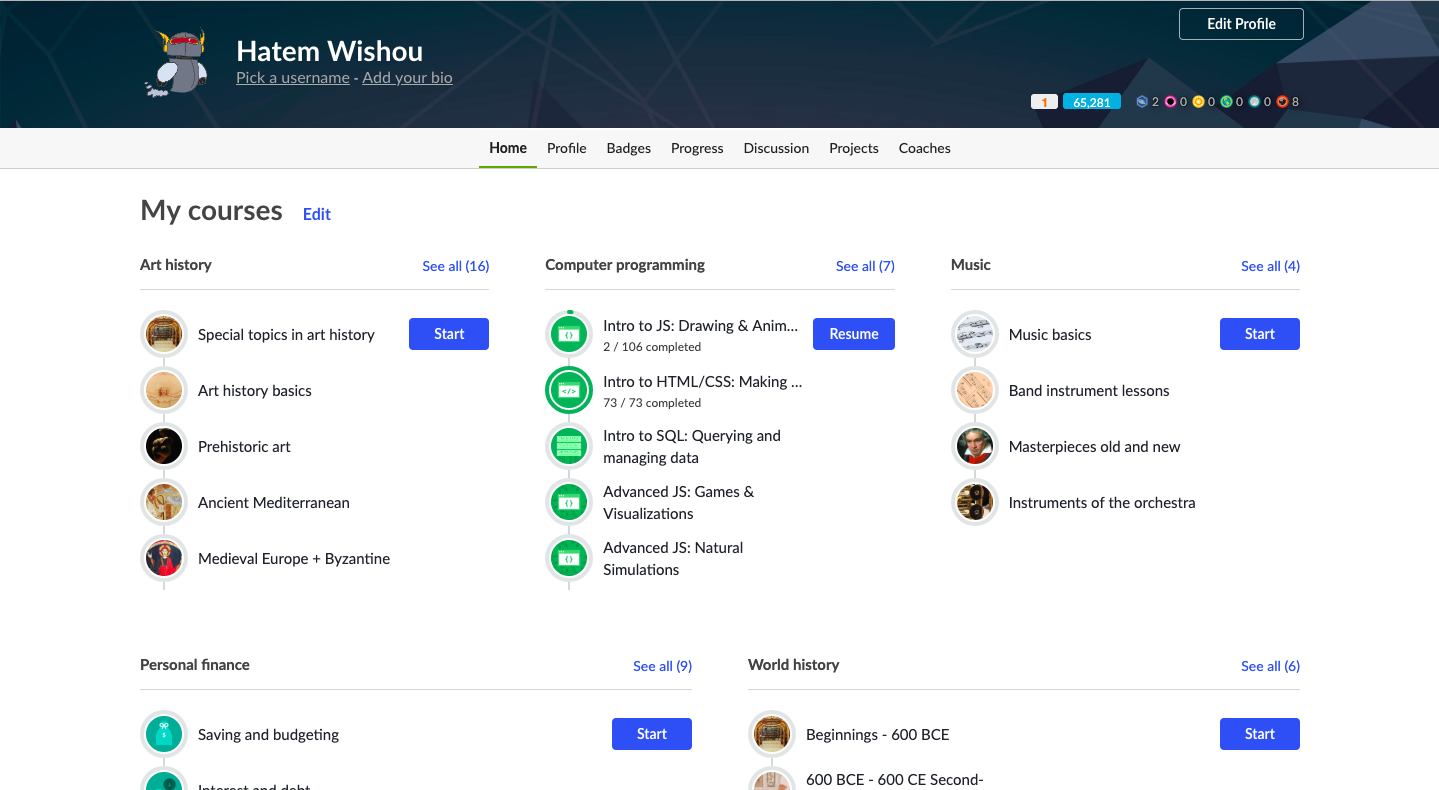Select Masterpieces old and new Beethoven icon
The height and width of the screenshot is (790, 1439).
click(975, 446)
